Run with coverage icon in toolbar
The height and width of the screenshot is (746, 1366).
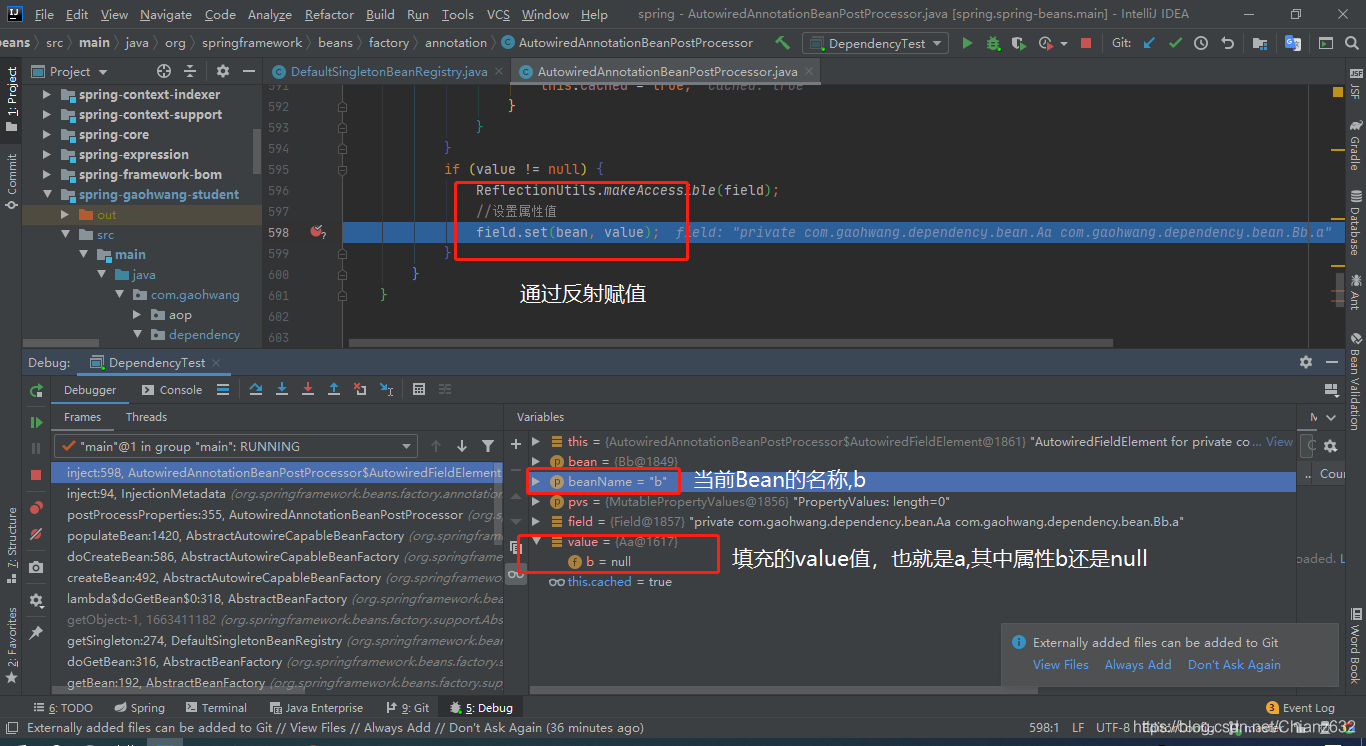point(1019,43)
